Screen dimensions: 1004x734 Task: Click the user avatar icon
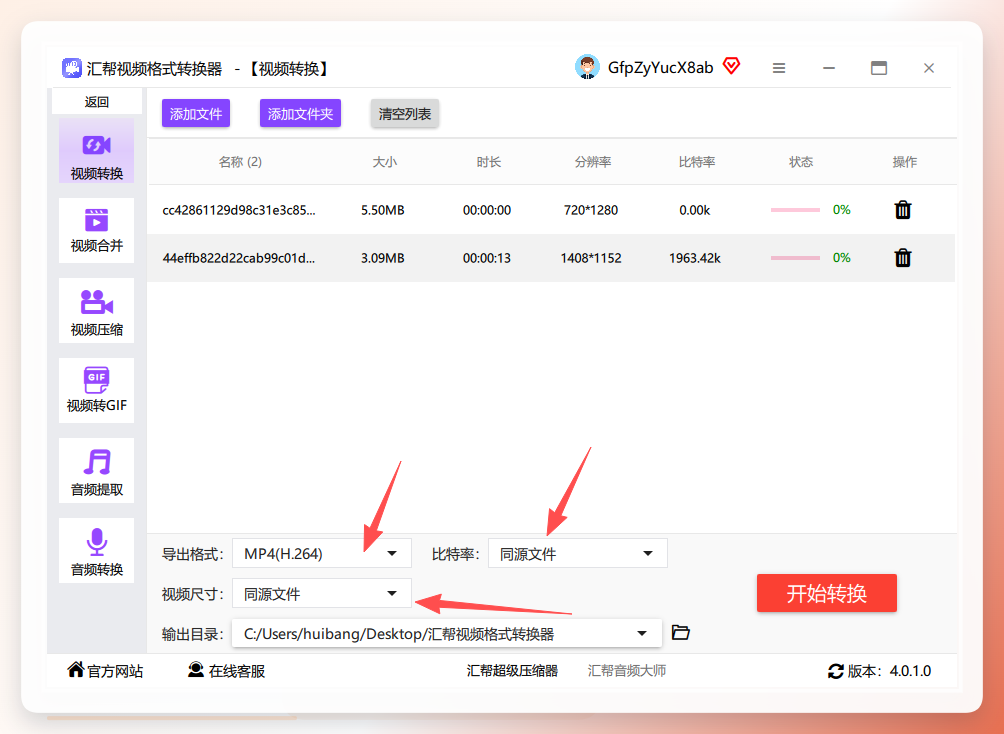(587, 67)
